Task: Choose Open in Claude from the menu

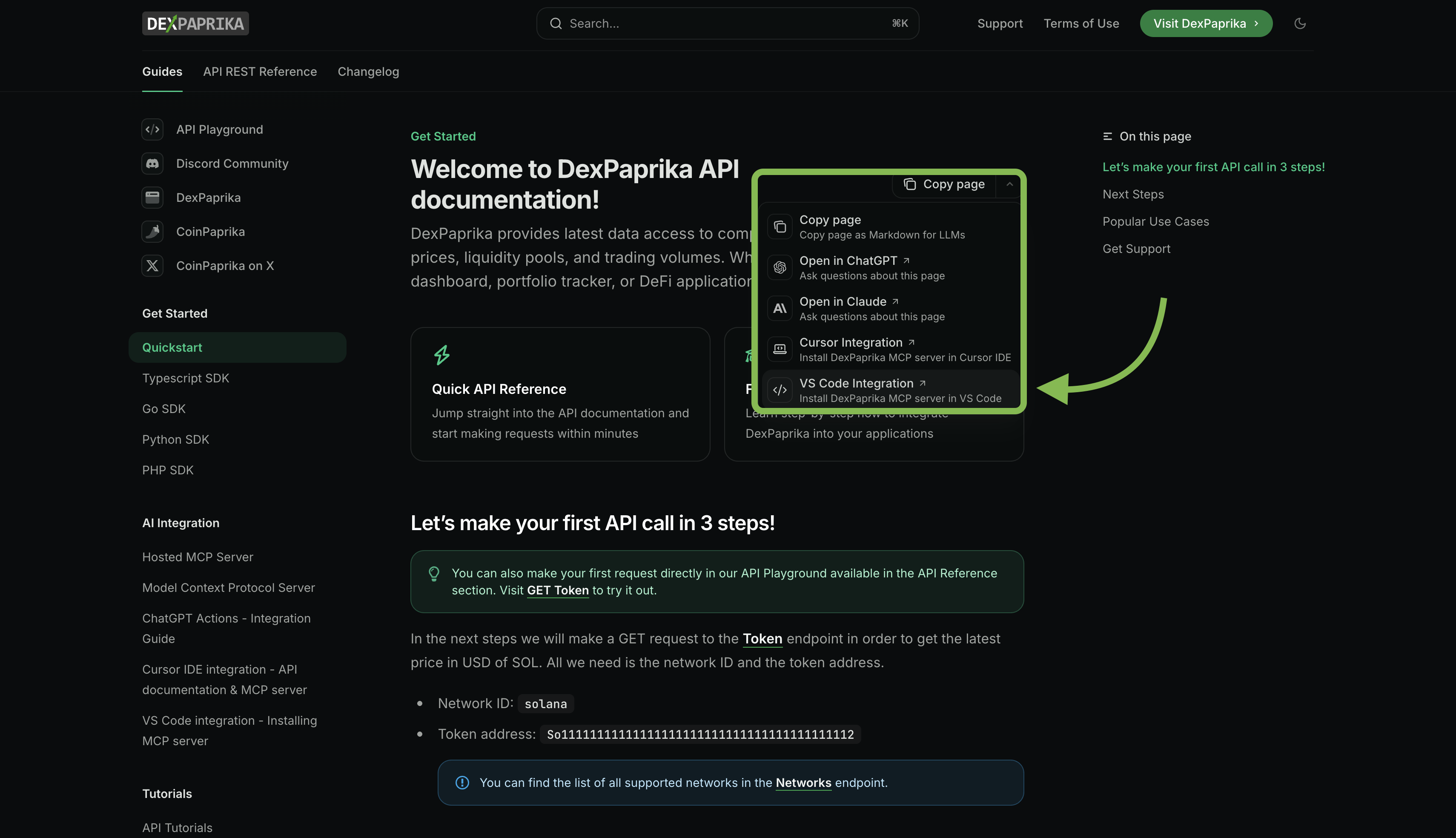Action: click(x=843, y=301)
